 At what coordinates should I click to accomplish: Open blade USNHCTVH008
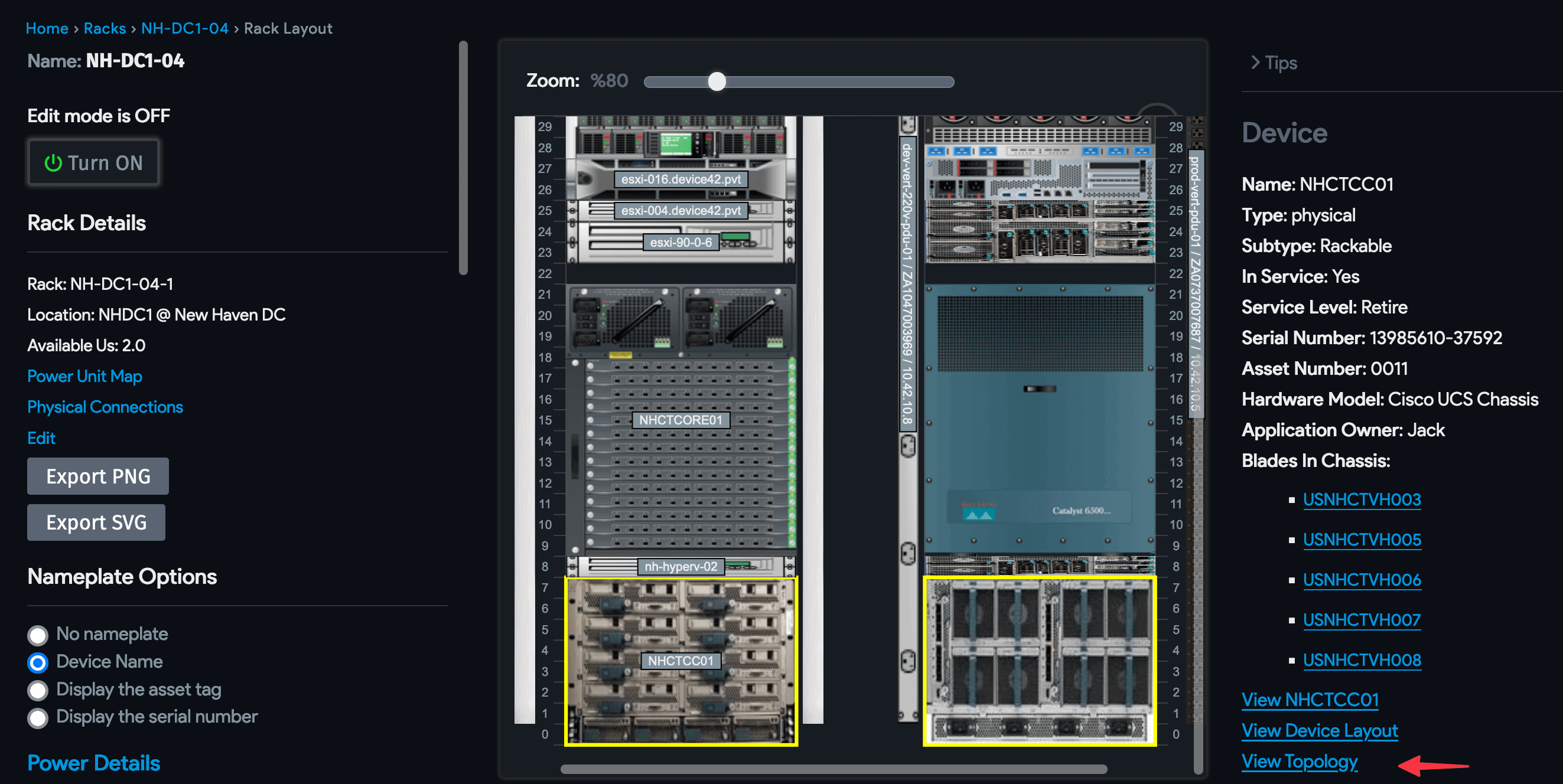coord(1362,659)
